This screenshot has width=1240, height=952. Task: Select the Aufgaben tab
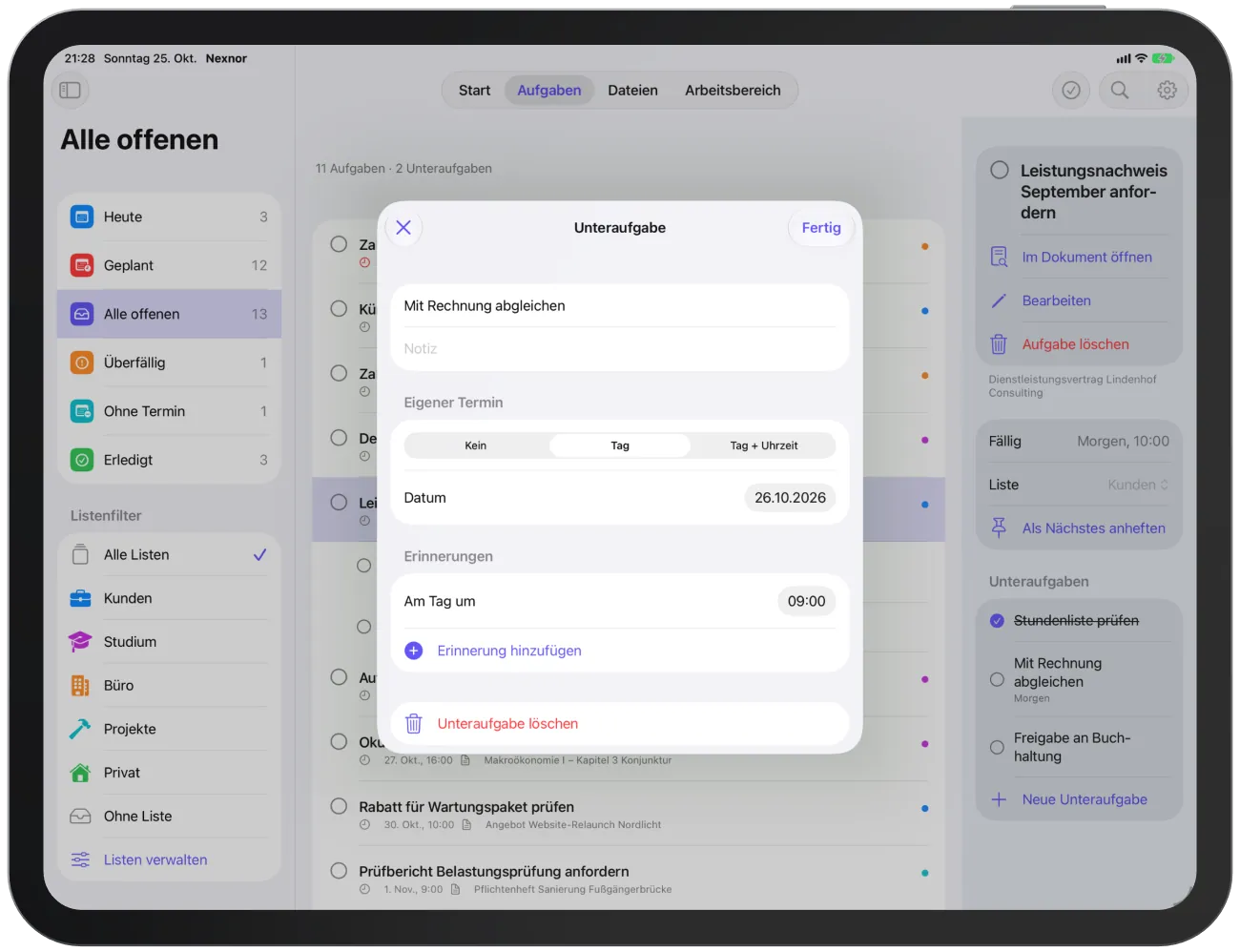(549, 91)
